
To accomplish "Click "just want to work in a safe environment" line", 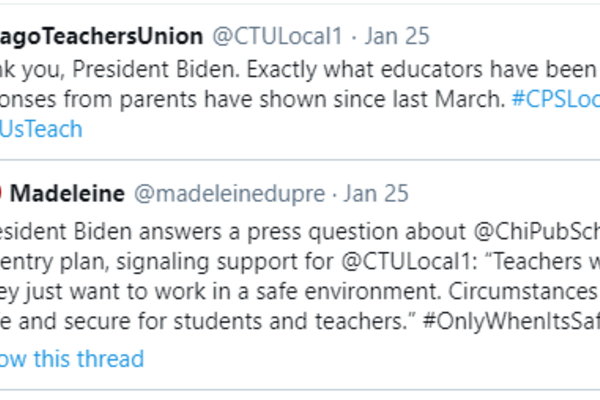I will click(200, 296).
